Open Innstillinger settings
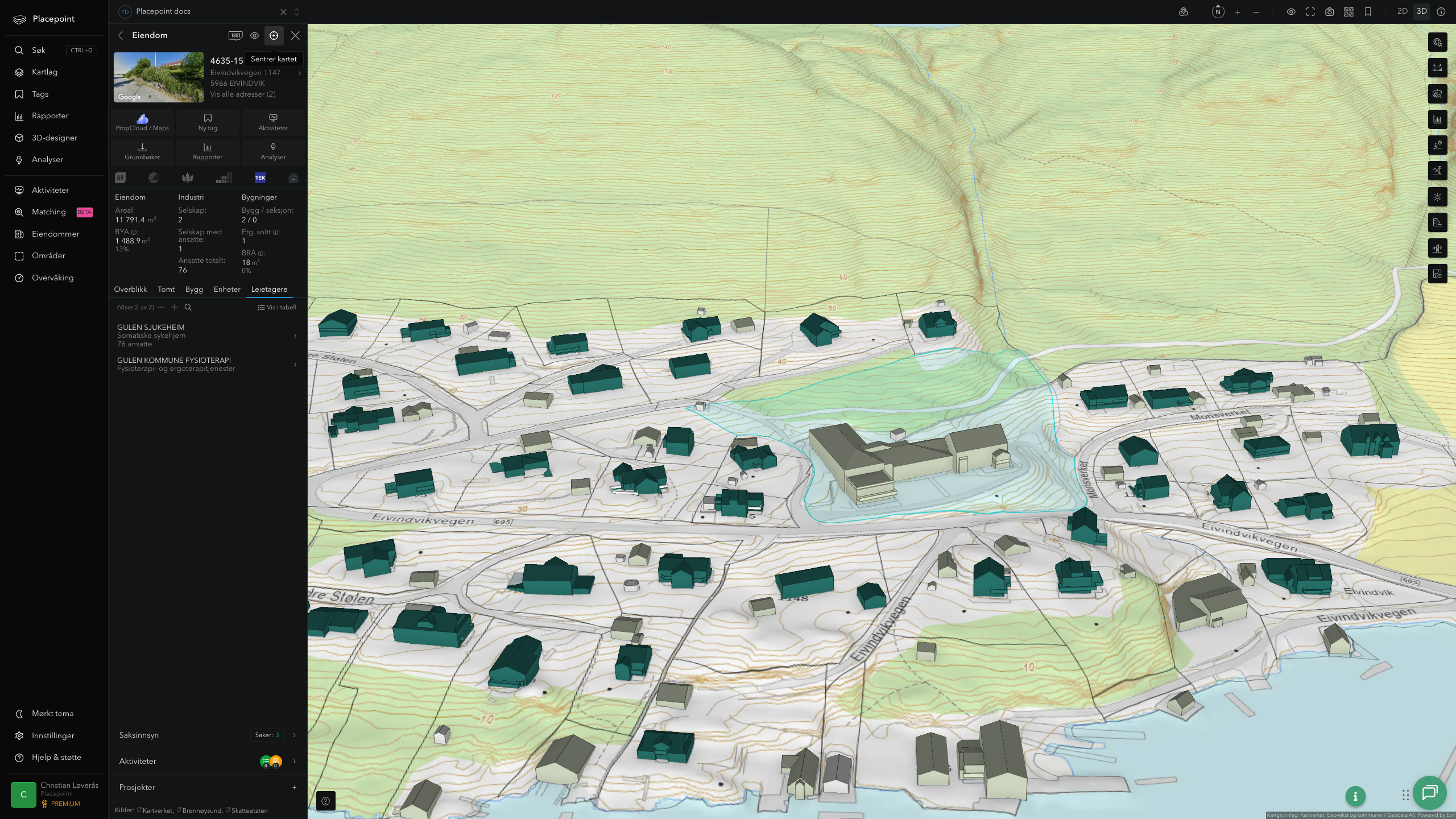The image size is (1456, 819). pos(53,735)
